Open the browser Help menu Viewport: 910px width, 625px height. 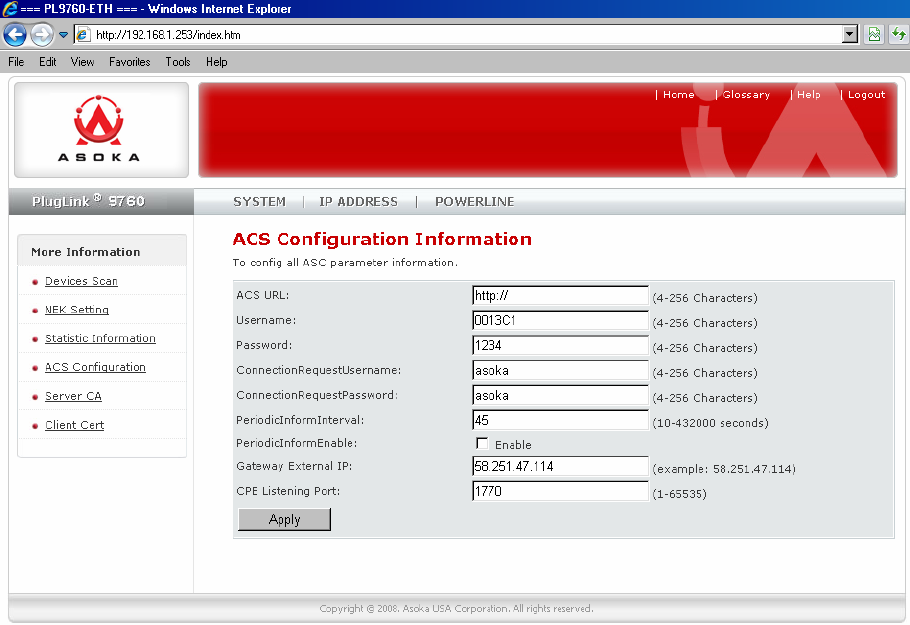pos(216,62)
